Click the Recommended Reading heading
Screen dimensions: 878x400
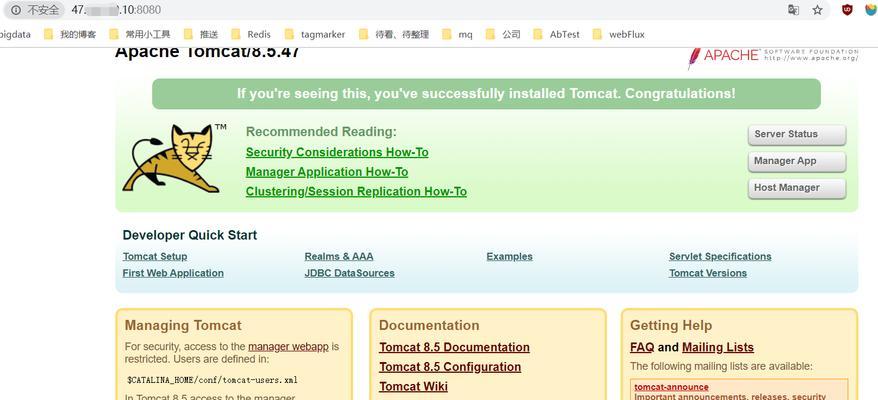321,132
